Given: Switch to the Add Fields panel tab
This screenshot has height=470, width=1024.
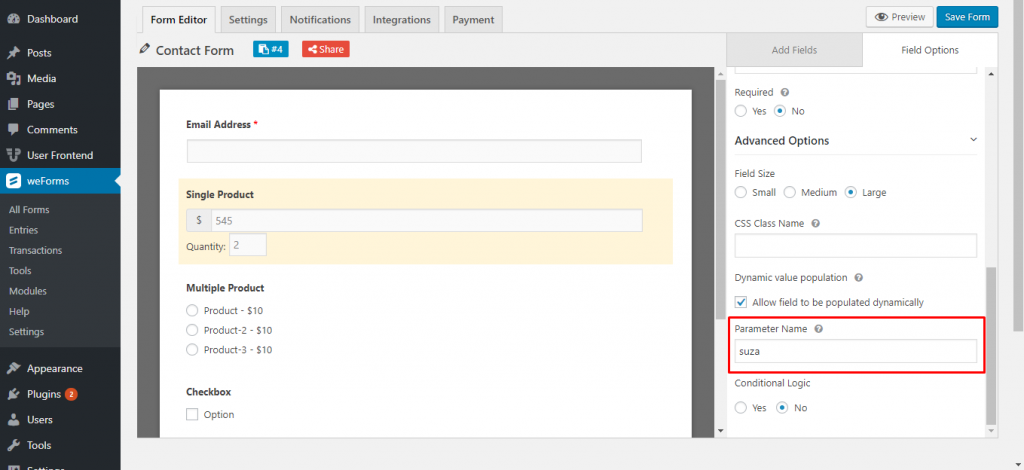Looking at the screenshot, I should click(x=794, y=50).
